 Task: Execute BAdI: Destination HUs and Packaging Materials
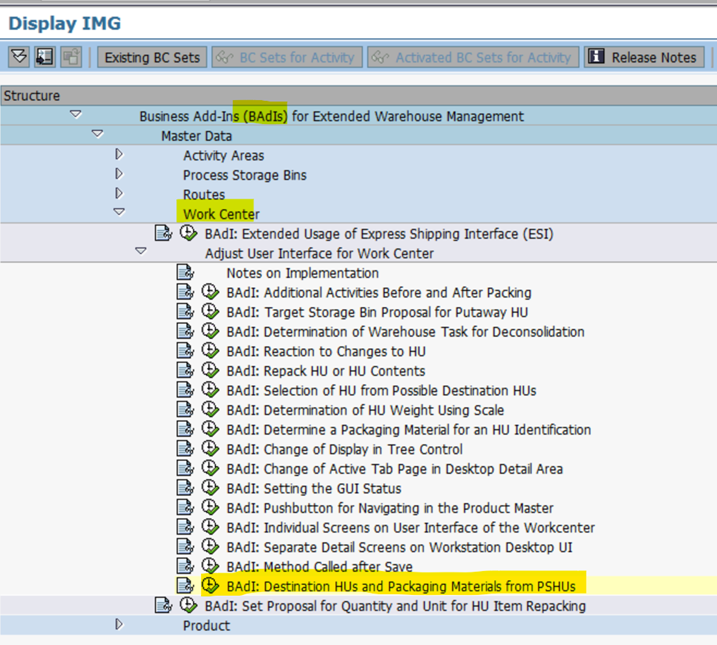(x=210, y=586)
